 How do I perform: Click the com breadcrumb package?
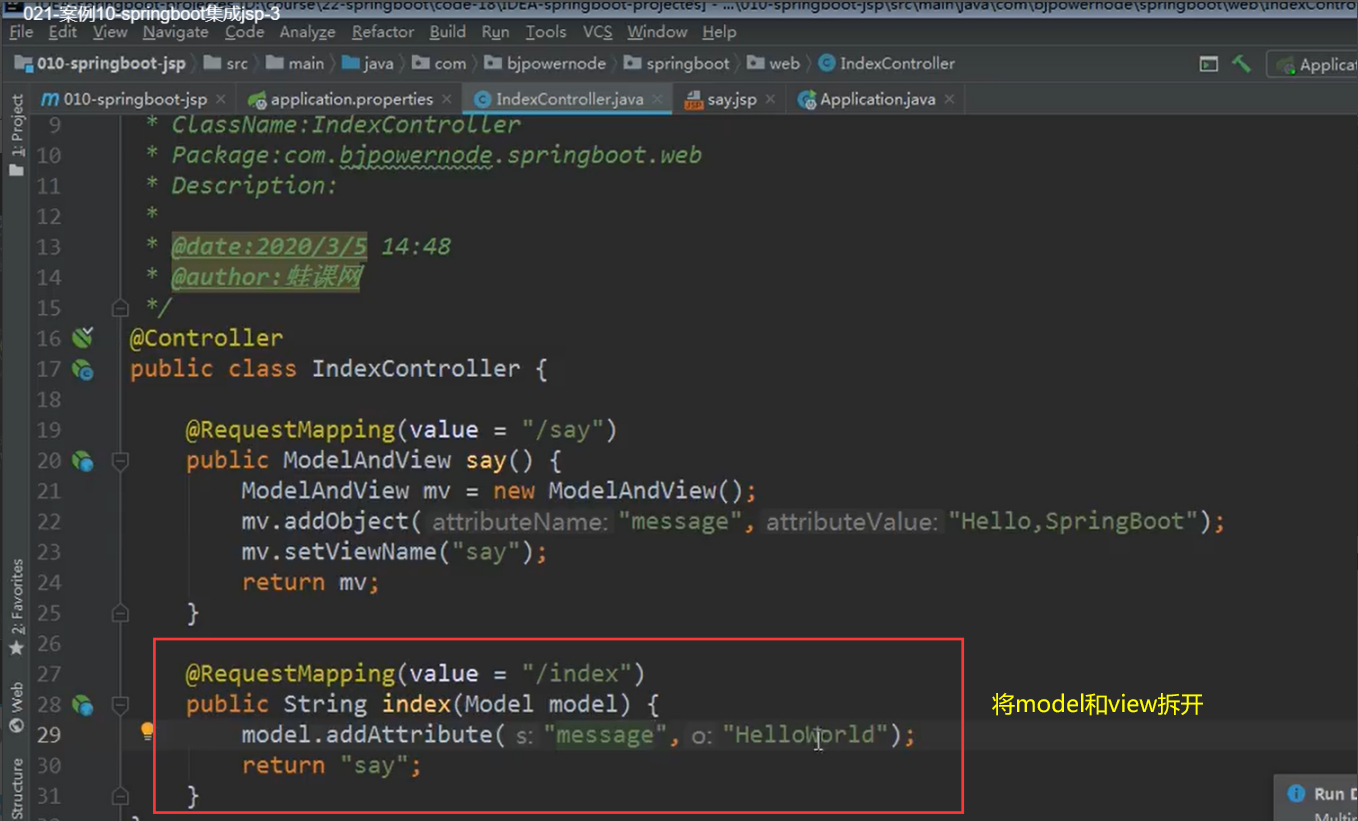coord(439,63)
